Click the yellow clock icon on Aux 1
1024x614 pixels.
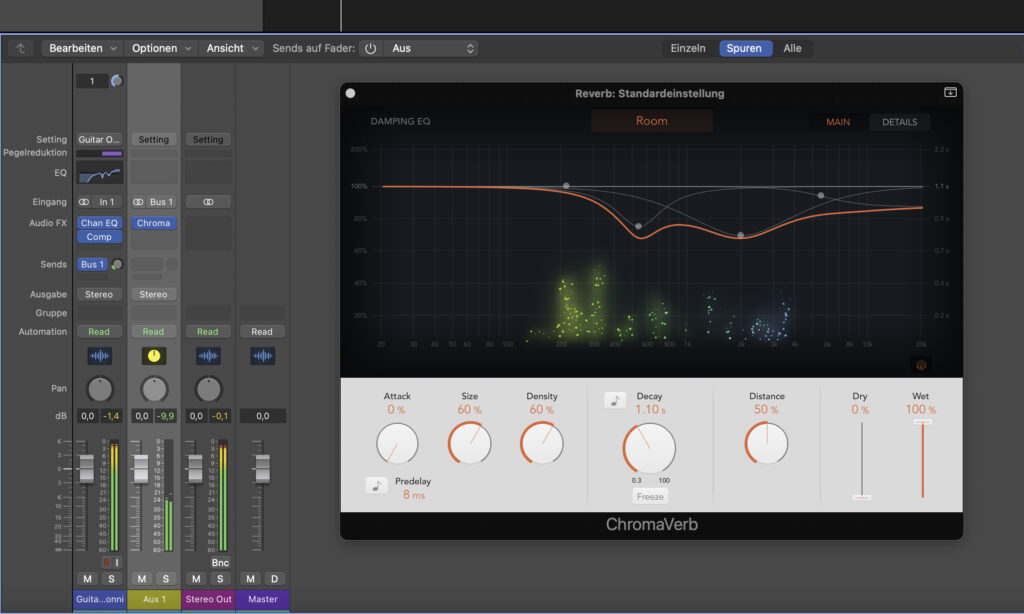point(153,356)
